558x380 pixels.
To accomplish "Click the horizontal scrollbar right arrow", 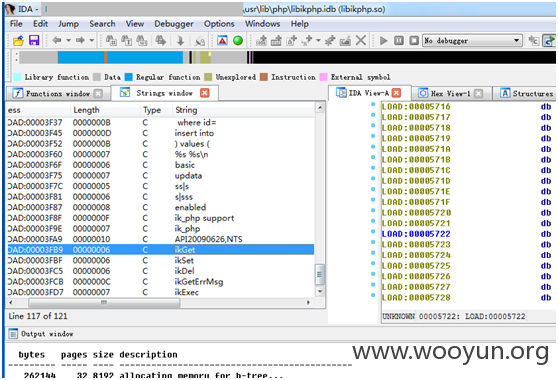I will pyautogui.click(x=308, y=302).
